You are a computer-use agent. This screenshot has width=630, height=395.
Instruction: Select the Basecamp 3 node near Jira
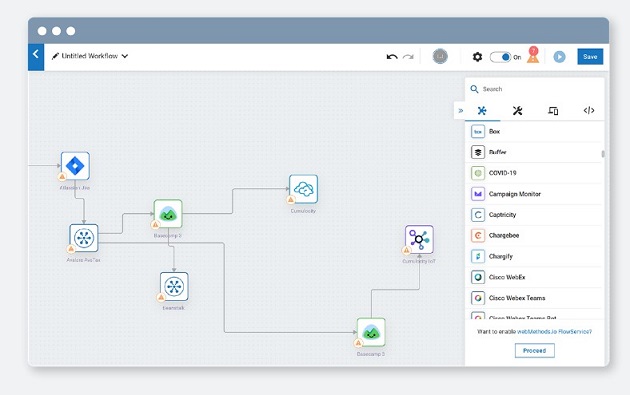[168, 213]
